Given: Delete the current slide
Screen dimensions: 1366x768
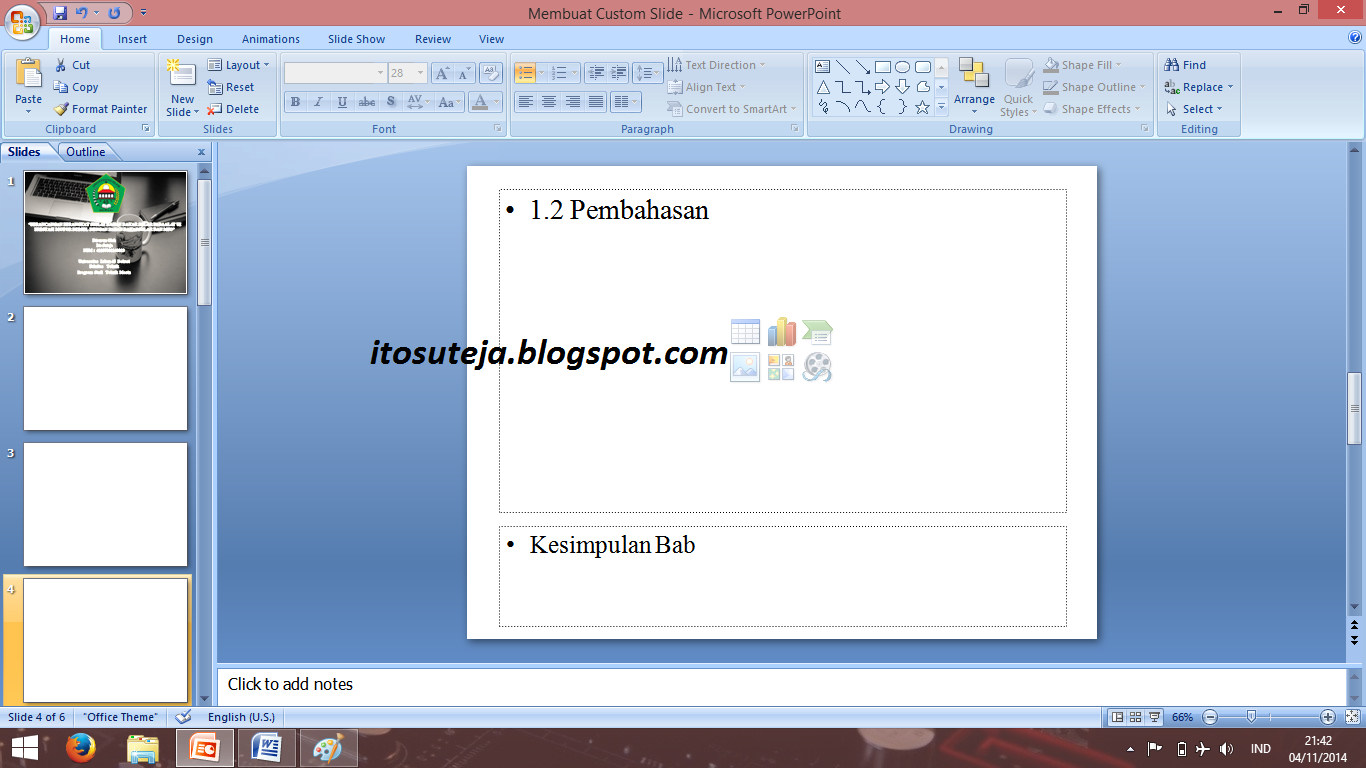Looking at the screenshot, I should tap(234, 109).
